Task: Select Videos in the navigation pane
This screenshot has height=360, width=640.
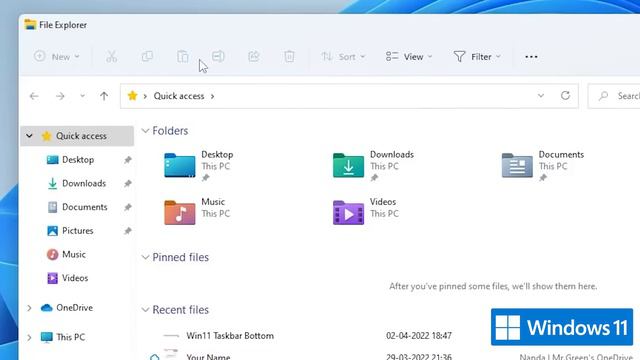Action: (x=75, y=278)
